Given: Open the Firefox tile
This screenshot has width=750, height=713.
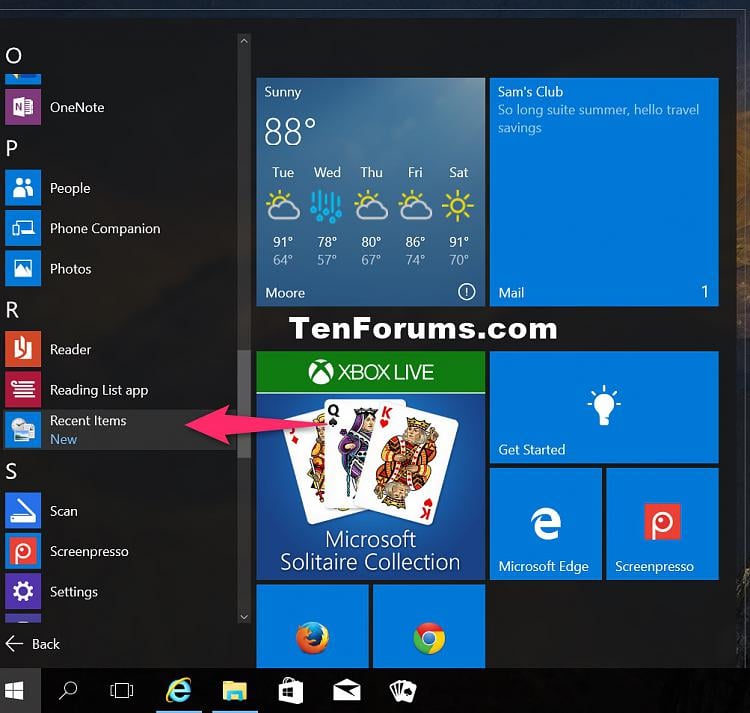Looking at the screenshot, I should coord(312,626).
